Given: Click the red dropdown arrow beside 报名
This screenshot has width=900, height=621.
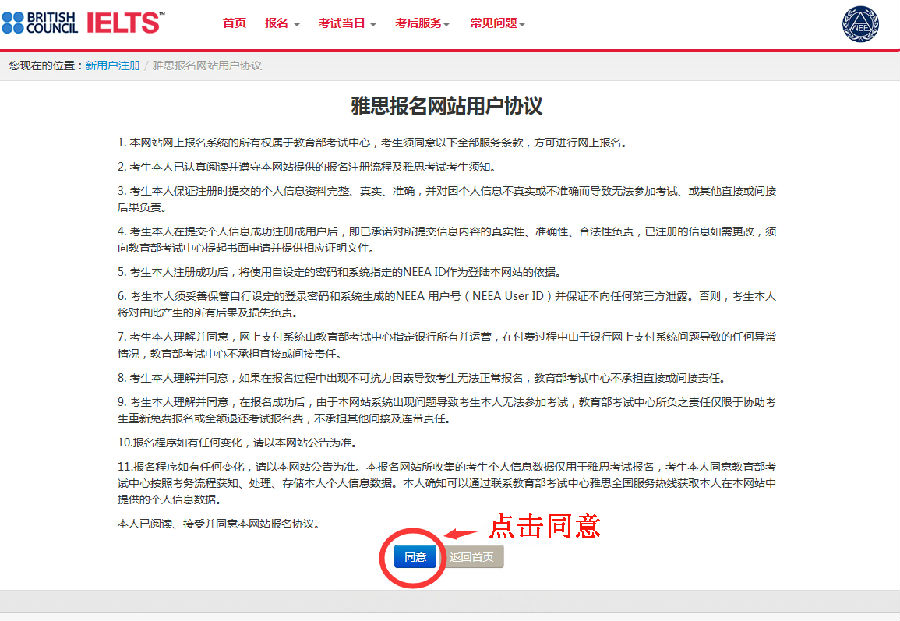Looking at the screenshot, I should click(297, 25).
